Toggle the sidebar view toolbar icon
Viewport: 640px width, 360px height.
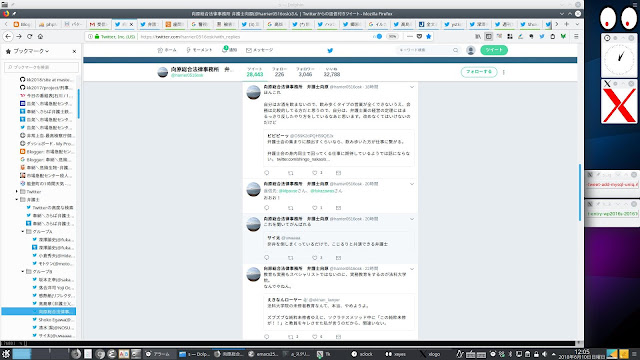[x=489, y=36]
